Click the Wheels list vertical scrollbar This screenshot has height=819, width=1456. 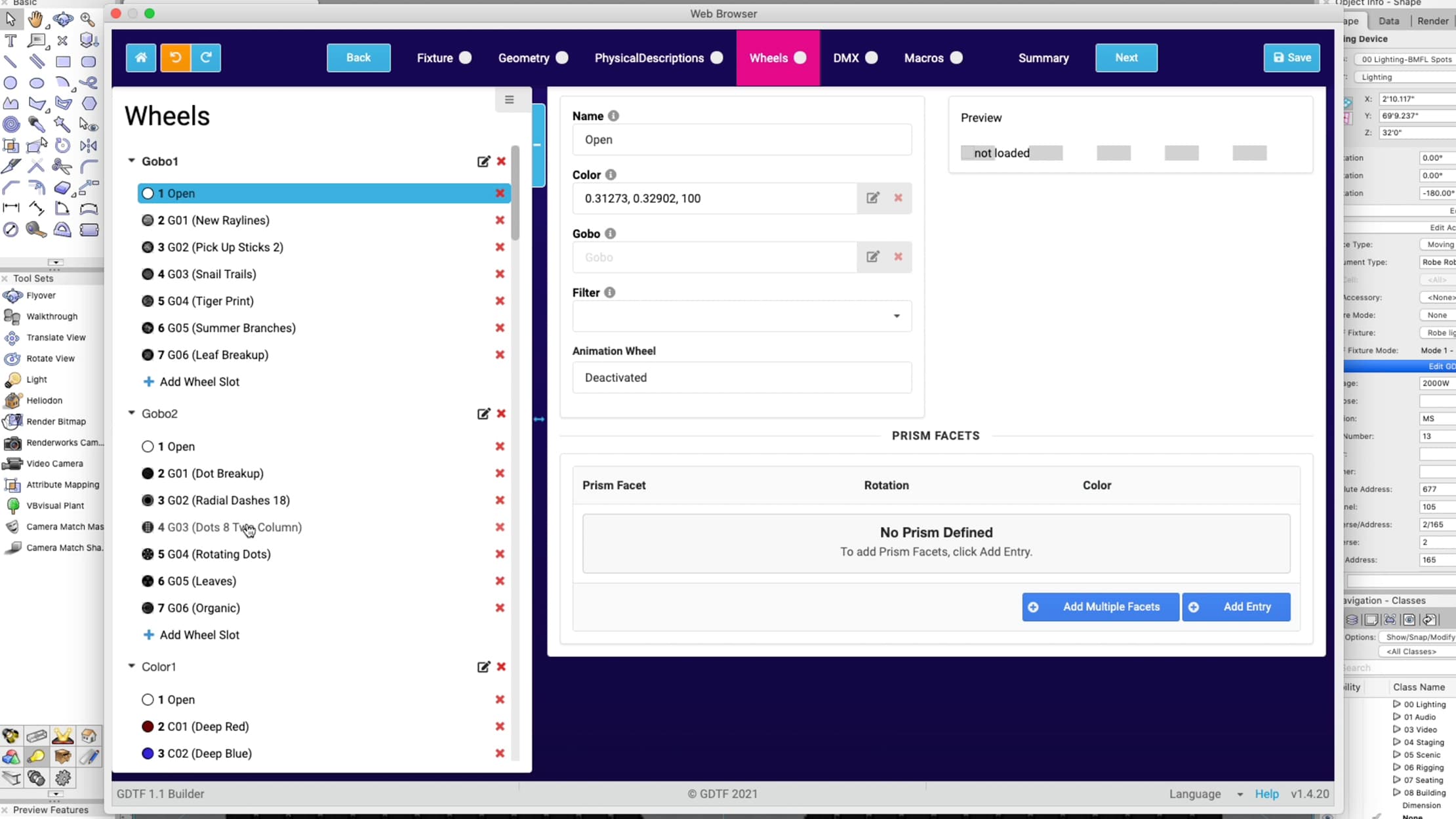tap(515, 194)
